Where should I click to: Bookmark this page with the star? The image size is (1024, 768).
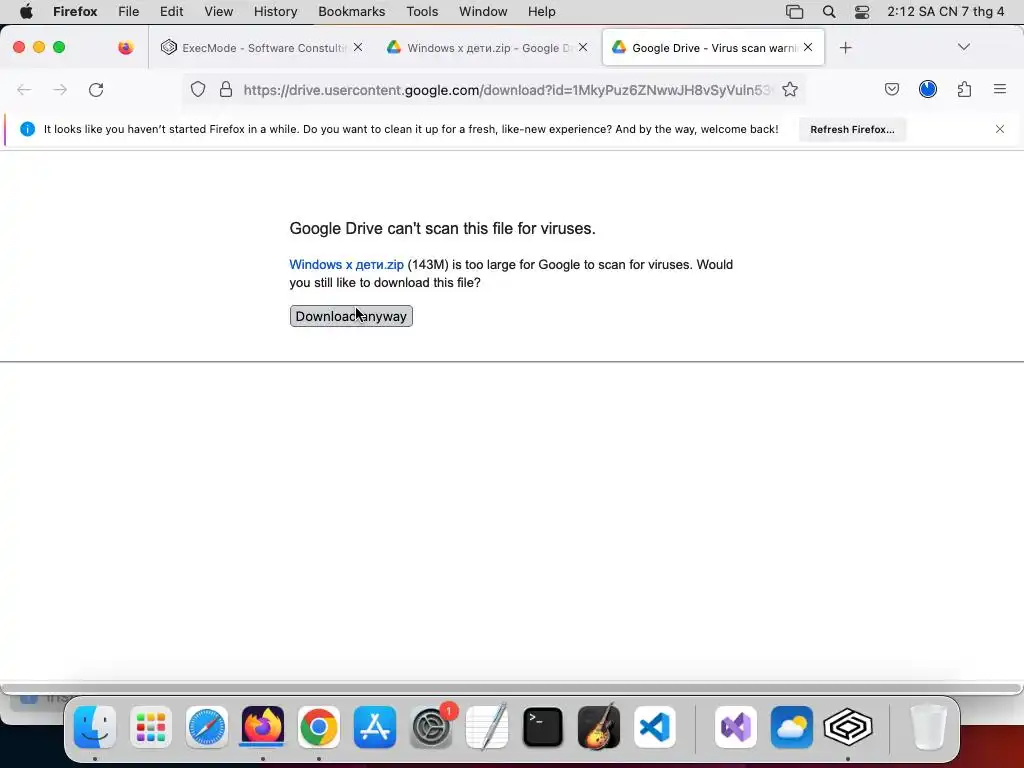point(790,89)
